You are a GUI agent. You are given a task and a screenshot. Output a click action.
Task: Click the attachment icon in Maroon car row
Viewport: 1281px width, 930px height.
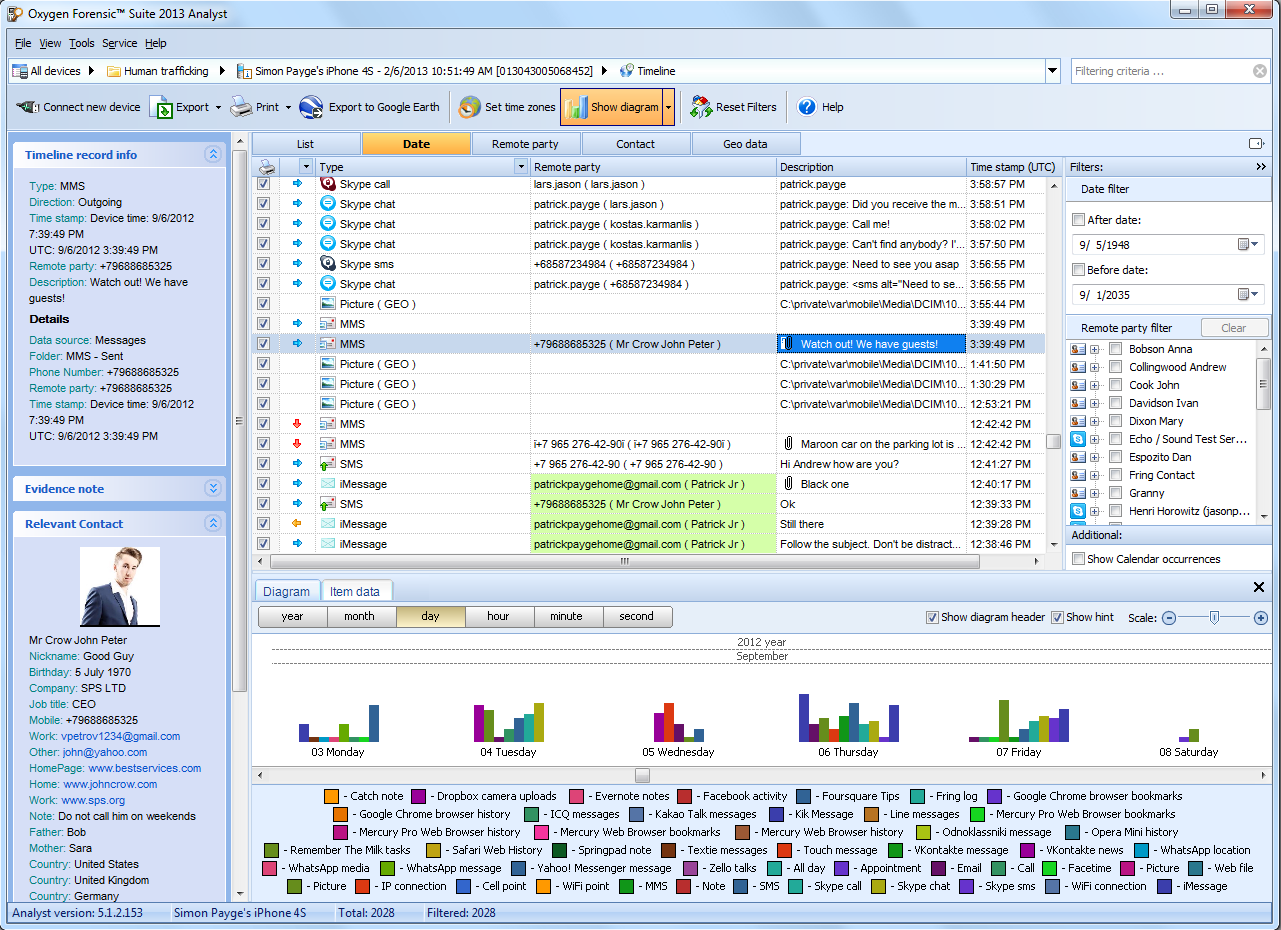tap(789, 444)
